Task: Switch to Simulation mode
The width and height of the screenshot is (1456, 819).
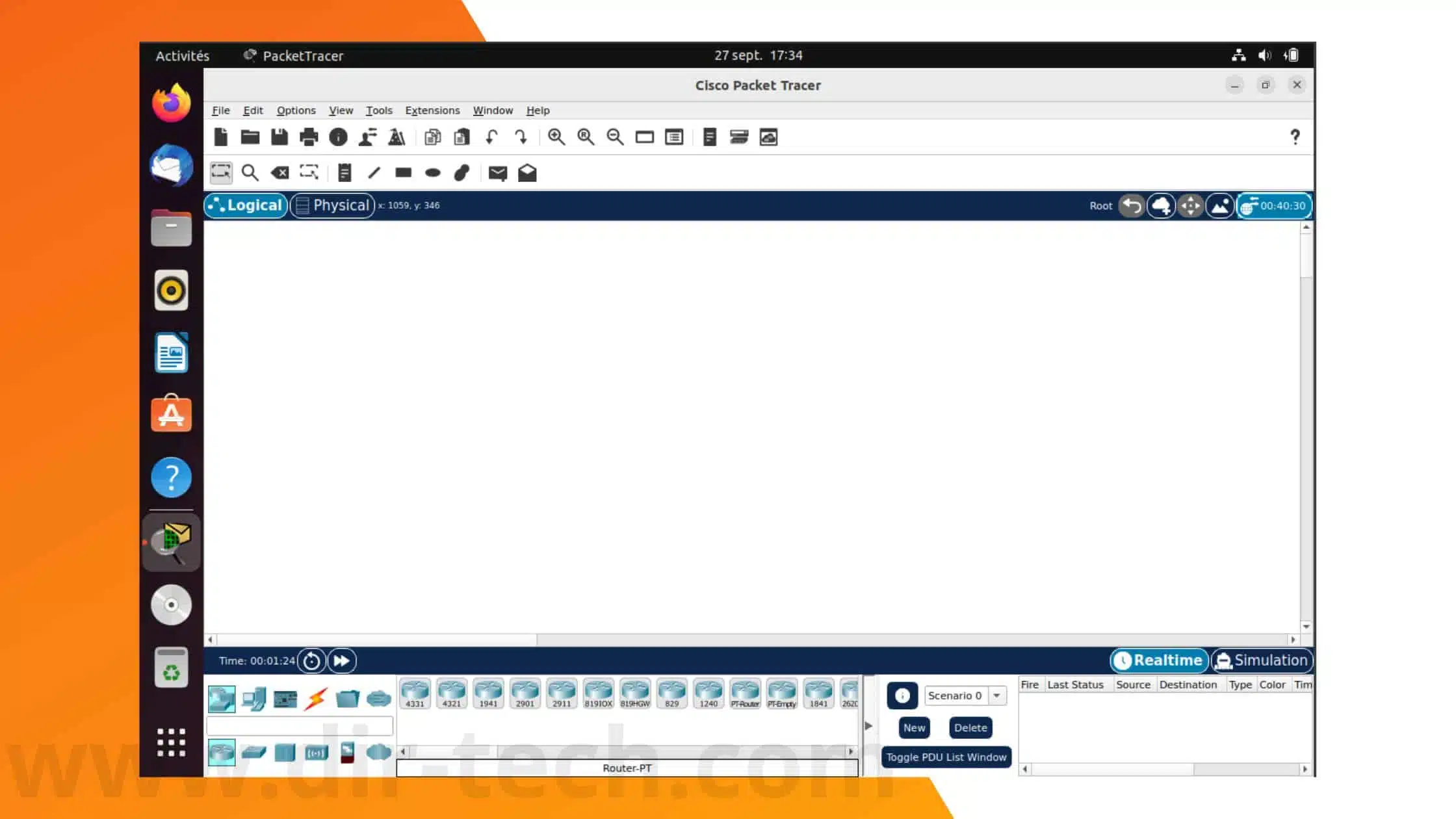Action: pyautogui.click(x=1262, y=660)
